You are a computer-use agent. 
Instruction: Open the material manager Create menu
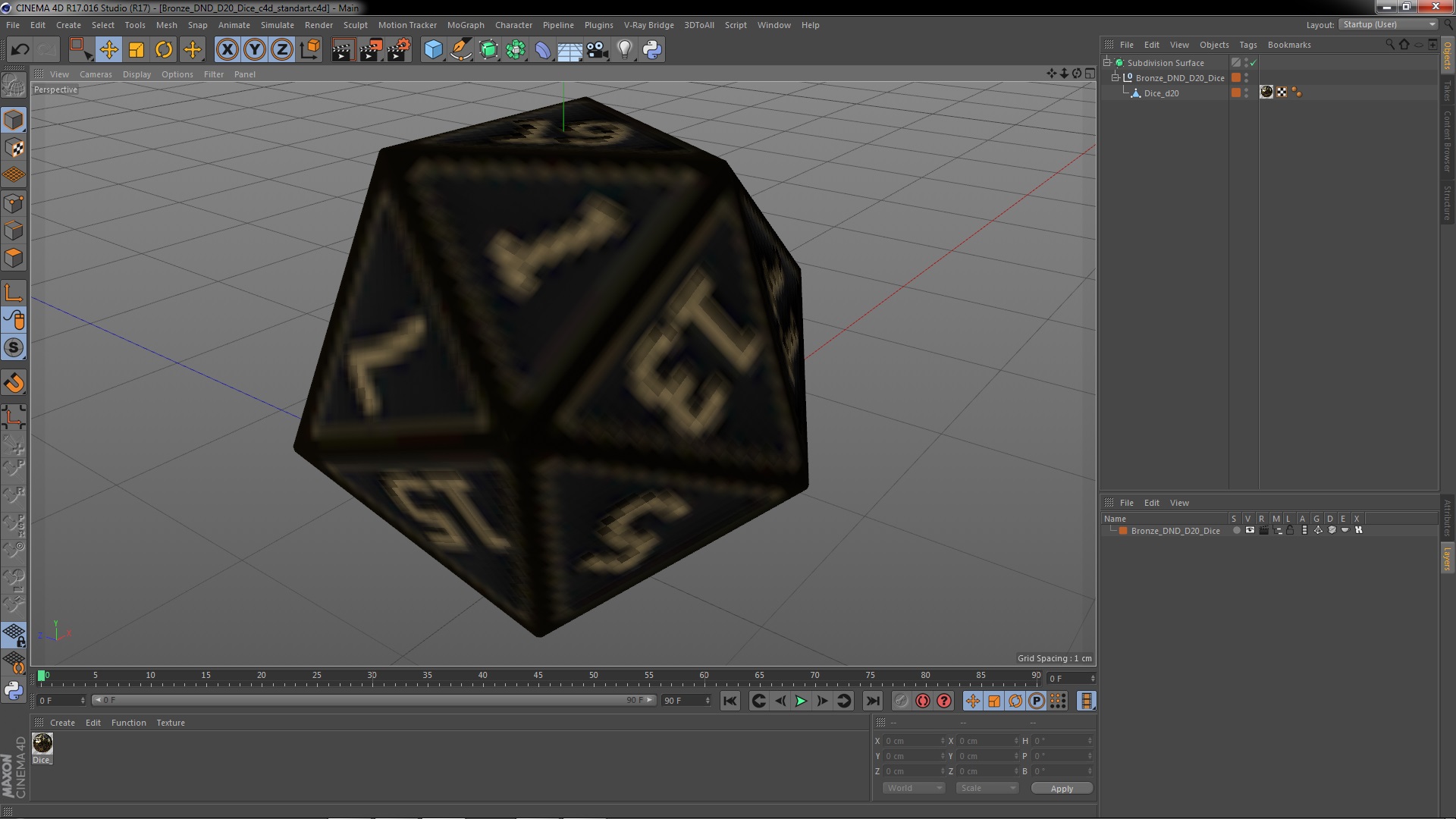[x=62, y=723]
